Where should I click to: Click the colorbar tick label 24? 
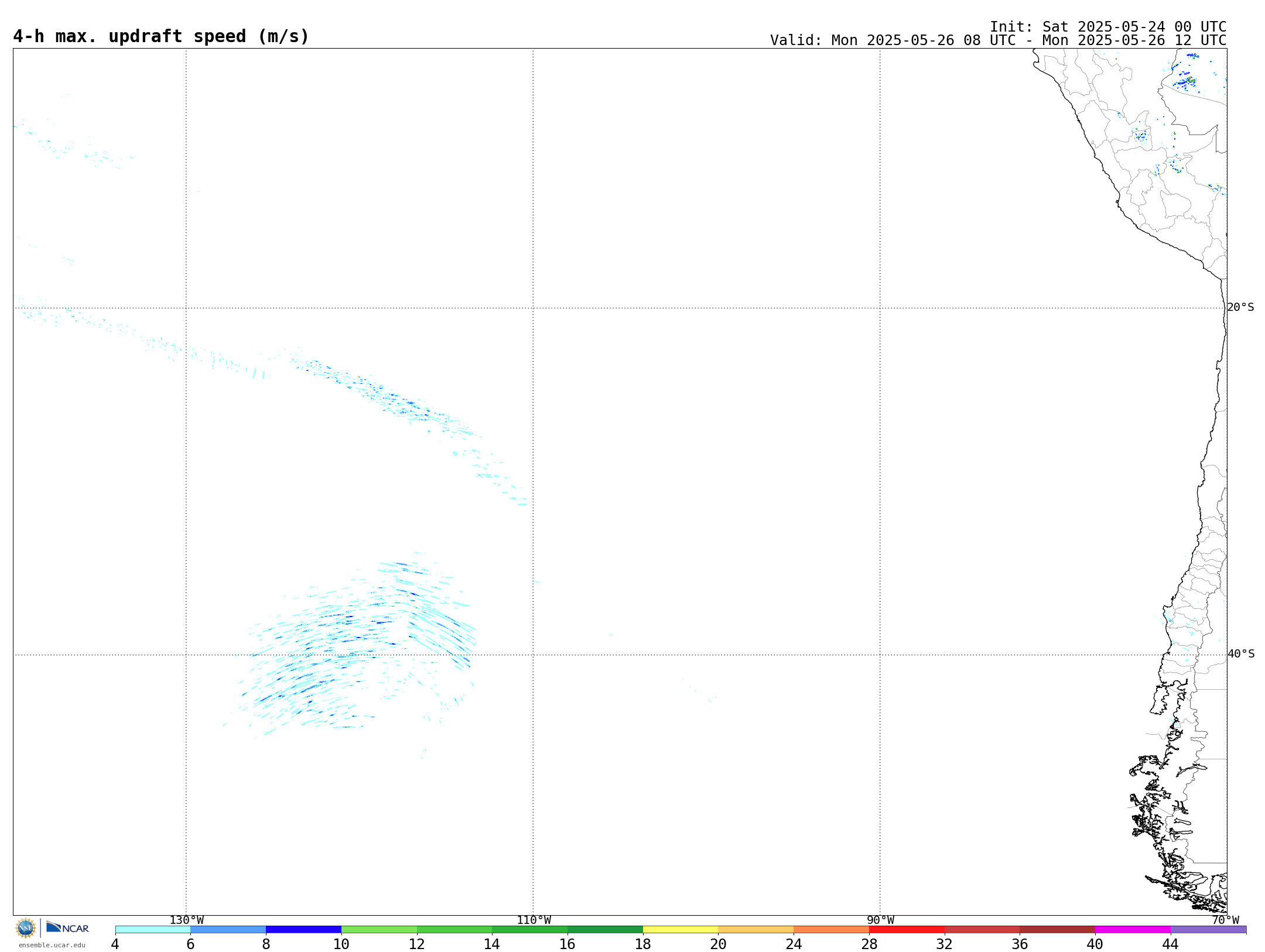pyautogui.click(x=794, y=944)
